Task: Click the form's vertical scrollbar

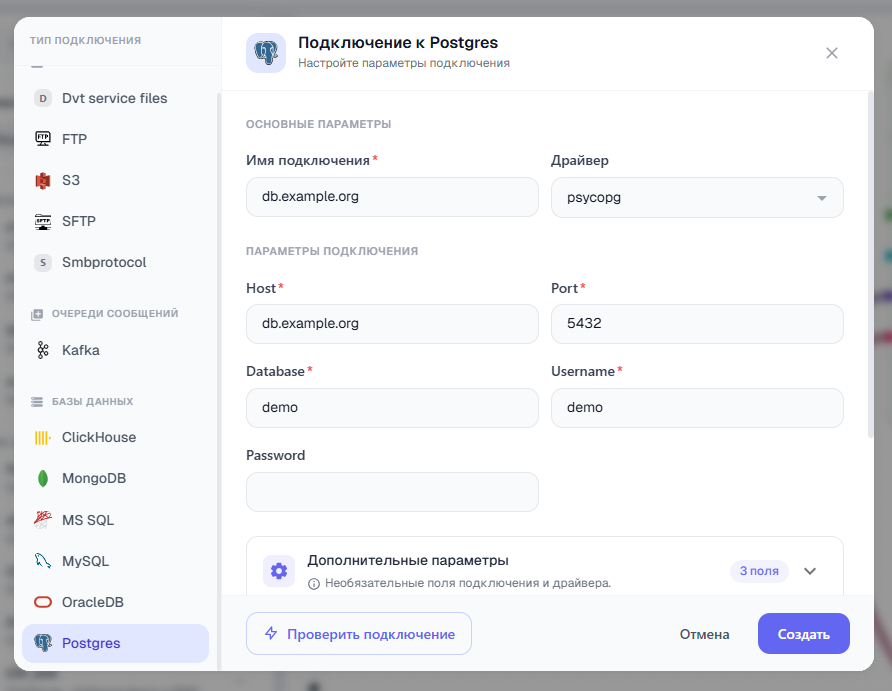Action: pos(870,264)
